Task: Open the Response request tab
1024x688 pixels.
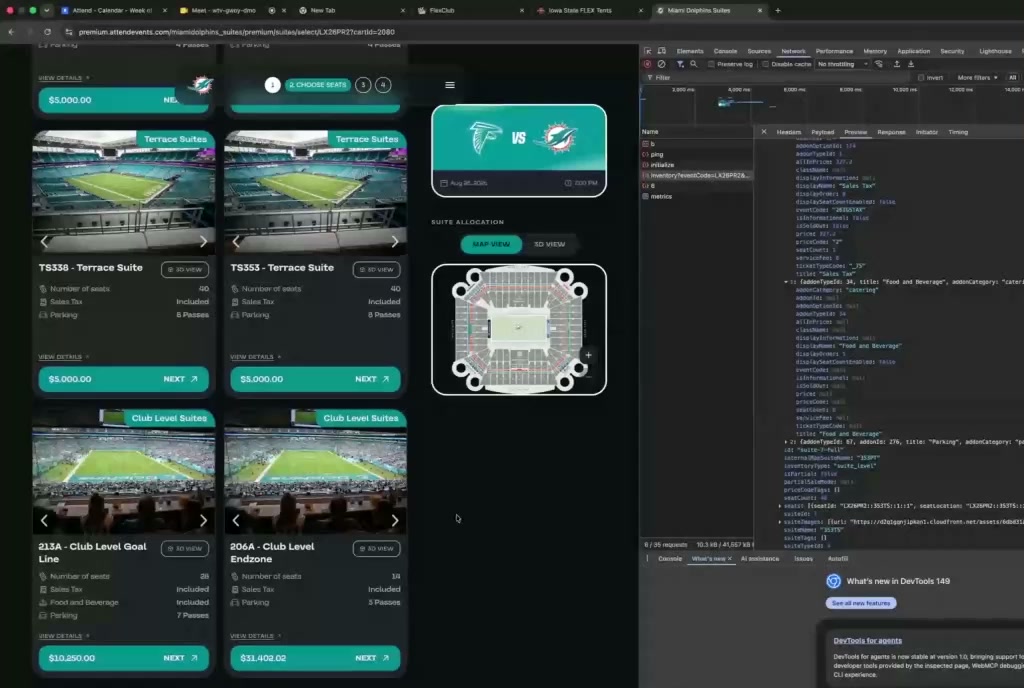Action: pyautogui.click(x=891, y=132)
